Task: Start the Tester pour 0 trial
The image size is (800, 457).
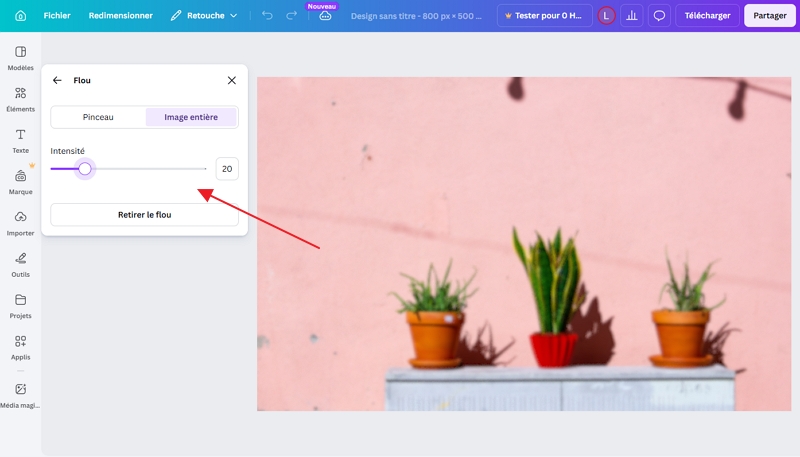Action: coord(544,16)
